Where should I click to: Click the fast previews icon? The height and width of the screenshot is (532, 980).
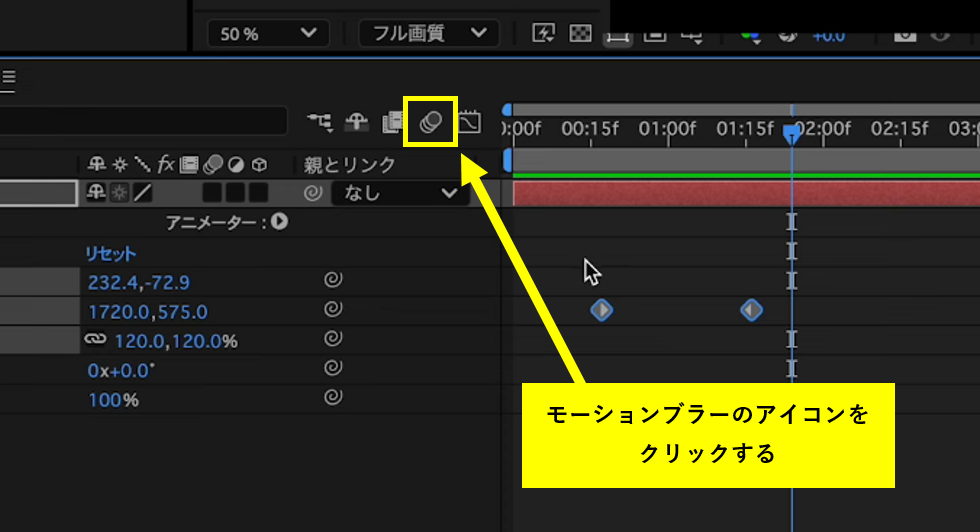543,33
